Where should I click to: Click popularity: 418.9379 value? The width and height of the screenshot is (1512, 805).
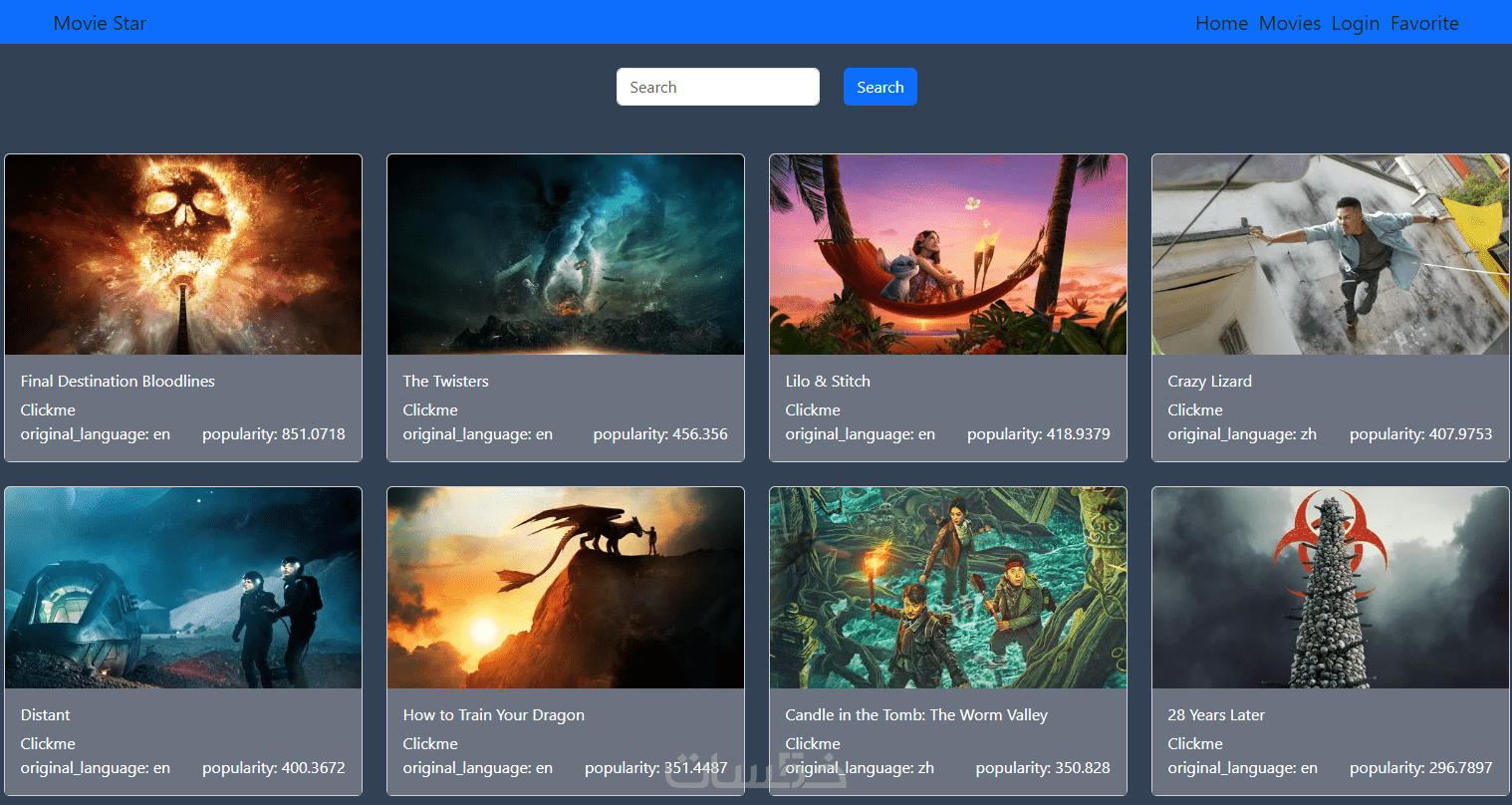(x=1039, y=434)
